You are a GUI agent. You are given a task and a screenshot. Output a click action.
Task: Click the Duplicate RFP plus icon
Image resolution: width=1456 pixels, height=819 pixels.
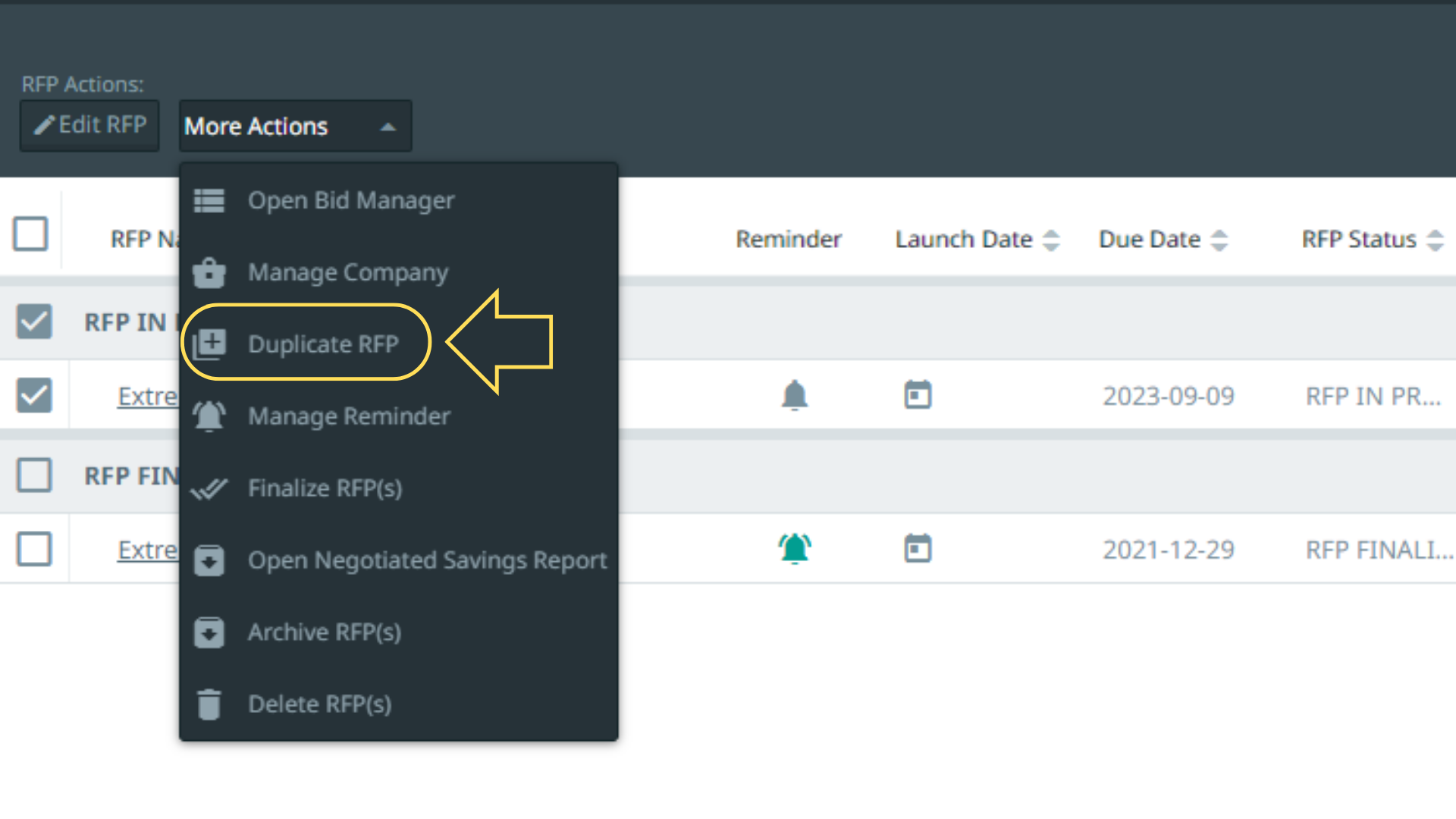tap(209, 344)
